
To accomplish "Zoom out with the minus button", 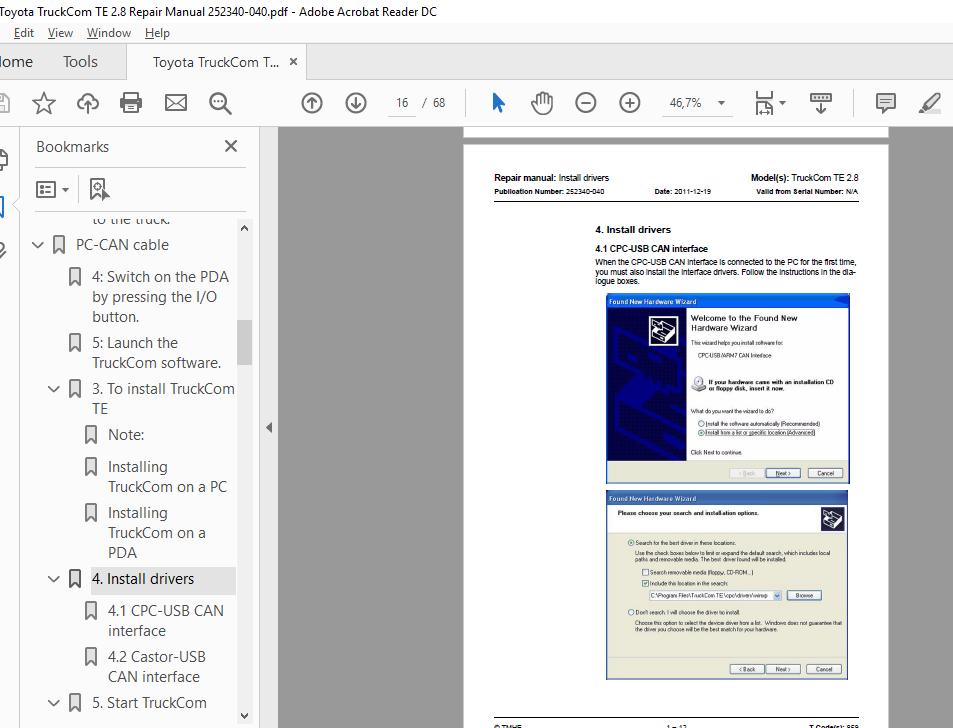I will point(585,103).
